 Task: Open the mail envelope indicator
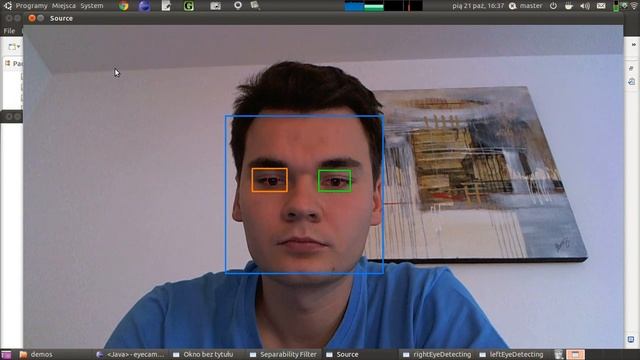[x=601, y=6]
